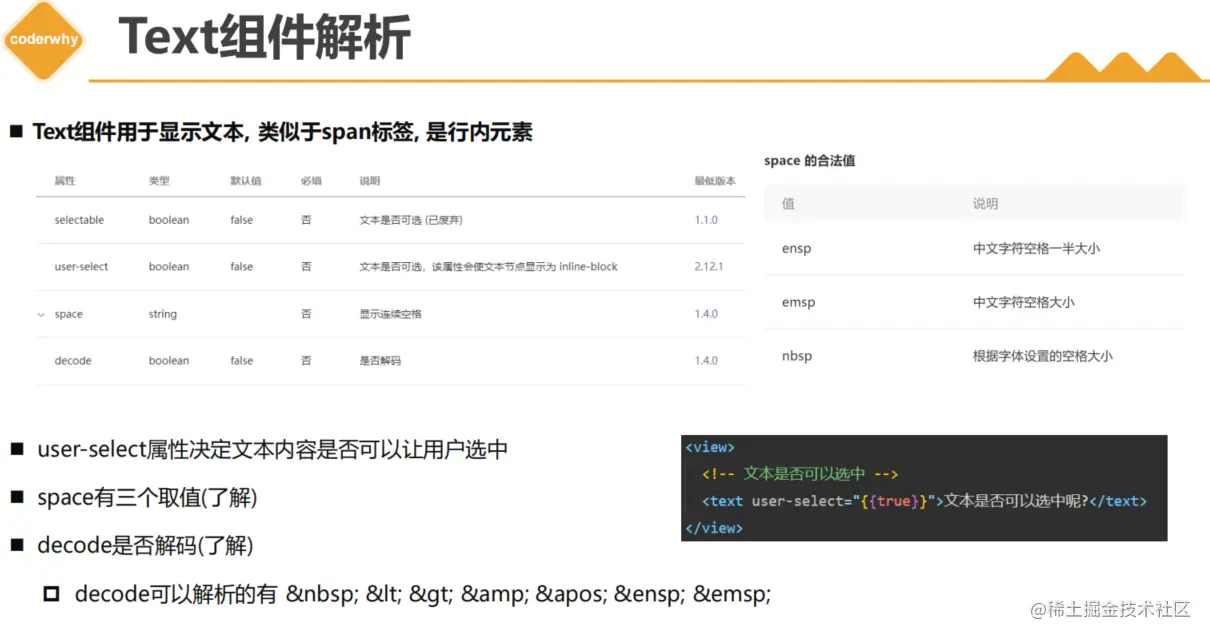Select the 是否解码 table description
The width and height of the screenshot is (1210, 639).
pos(380,361)
